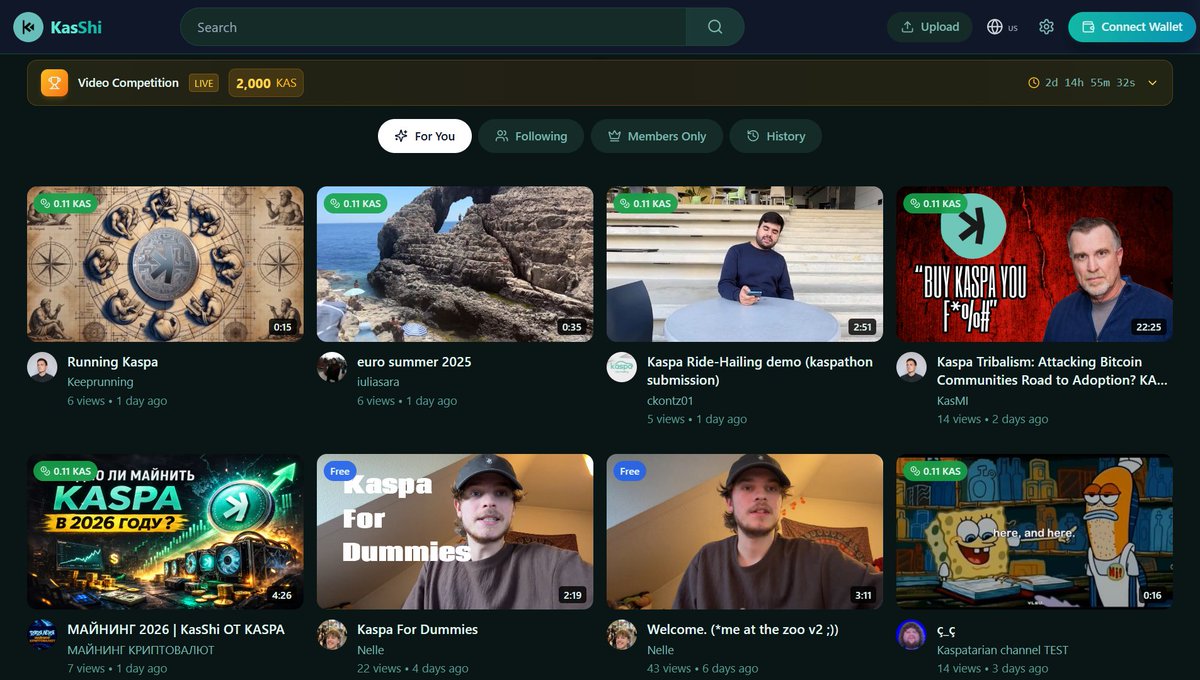
Task: Click the Connect Wallet button
Action: pos(1131,27)
